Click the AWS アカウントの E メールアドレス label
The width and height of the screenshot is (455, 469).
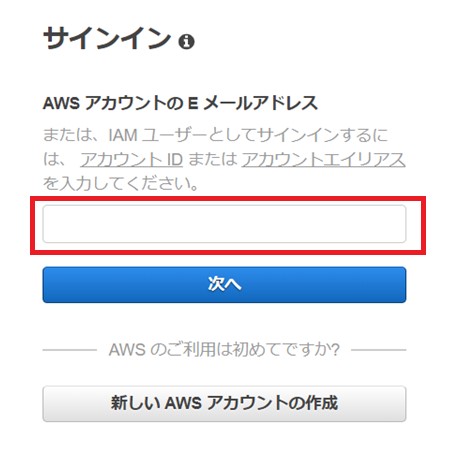[180, 103]
